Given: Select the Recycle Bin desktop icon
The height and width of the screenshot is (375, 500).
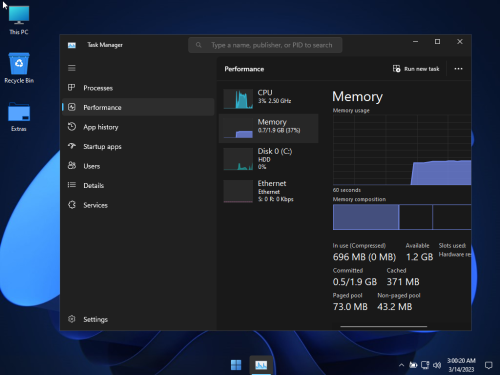Looking at the screenshot, I should (19, 68).
